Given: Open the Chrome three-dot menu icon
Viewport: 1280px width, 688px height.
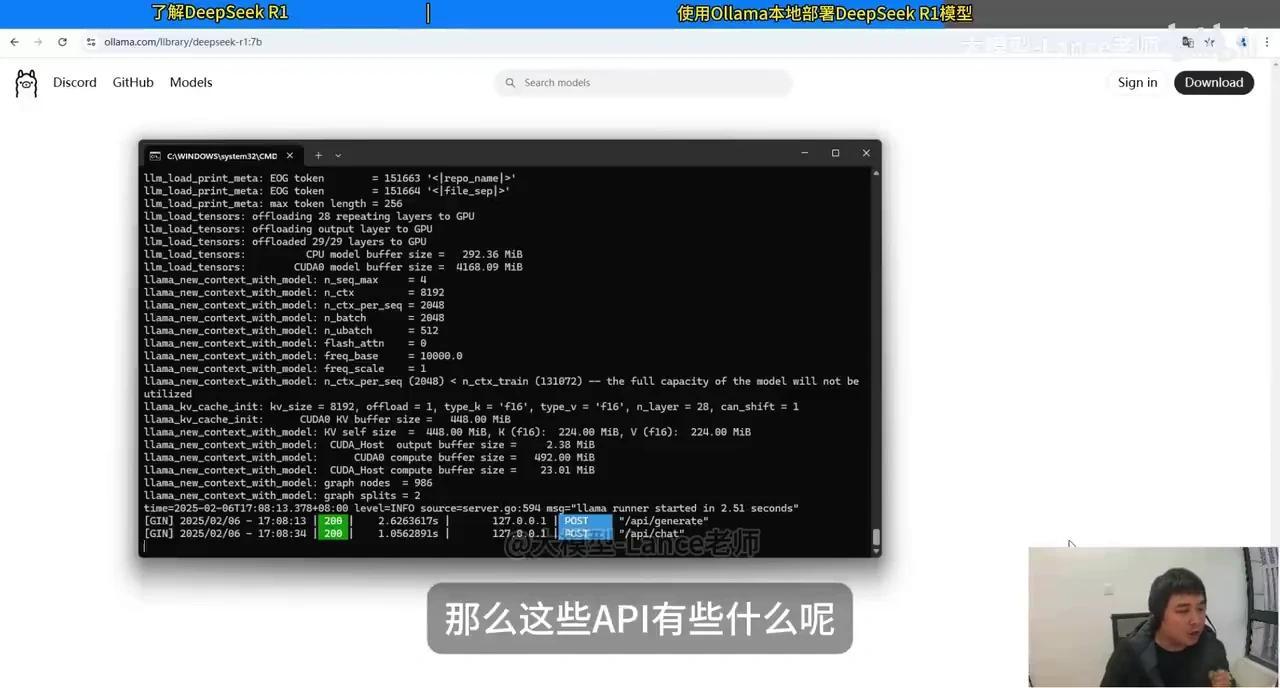Looking at the screenshot, I should (1268, 42).
